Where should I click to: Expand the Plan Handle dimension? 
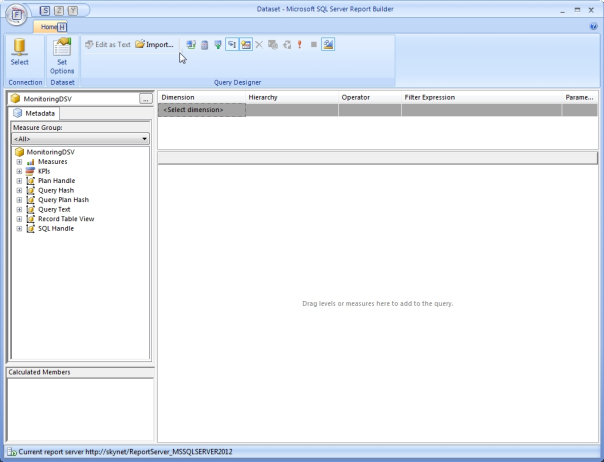(19, 181)
